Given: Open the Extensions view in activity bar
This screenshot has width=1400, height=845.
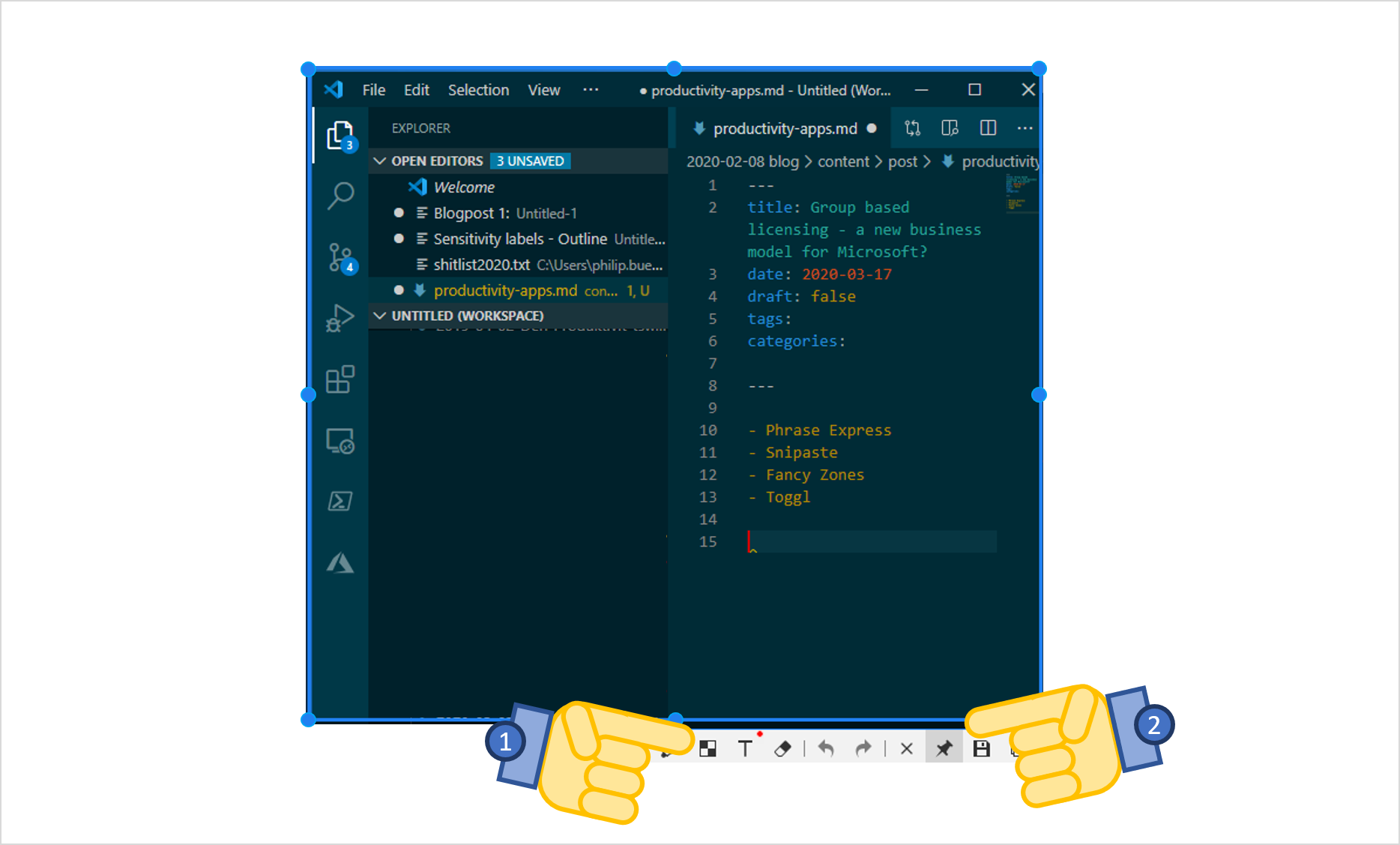Looking at the screenshot, I should click(340, 379).
